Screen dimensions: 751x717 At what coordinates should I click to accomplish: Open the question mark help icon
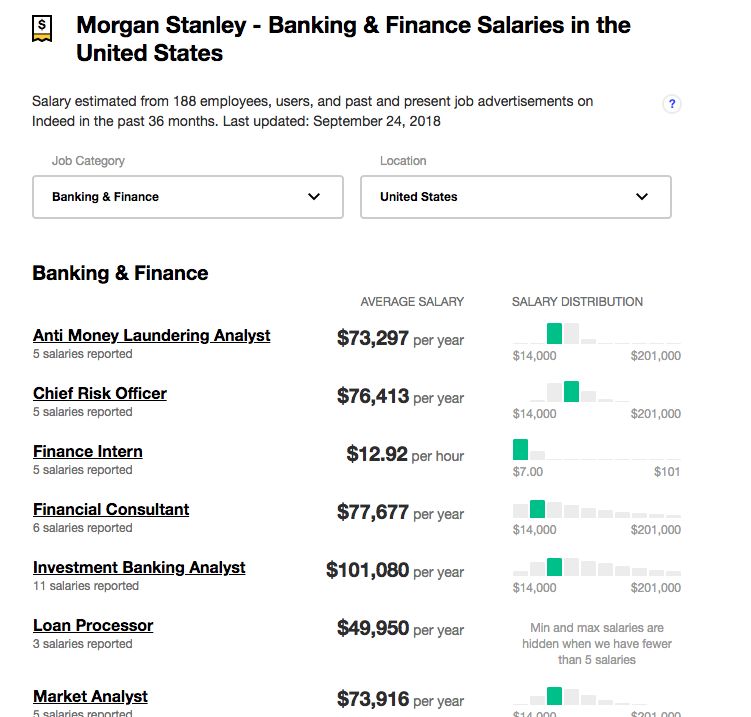(x=671, y=103)
